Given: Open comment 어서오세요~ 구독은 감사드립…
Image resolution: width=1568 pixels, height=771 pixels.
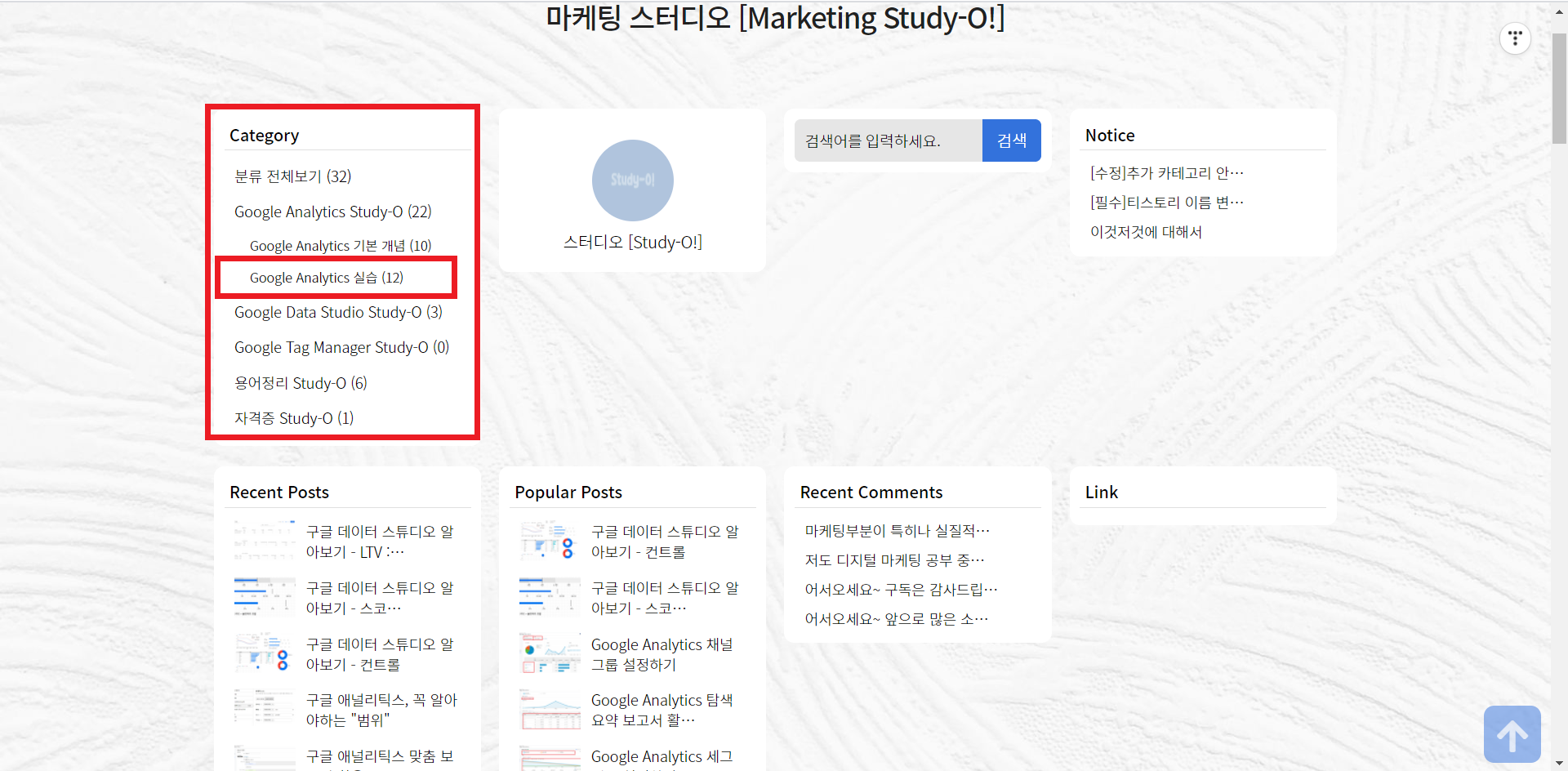Looking at the screenshot, I should click(901, 590).
